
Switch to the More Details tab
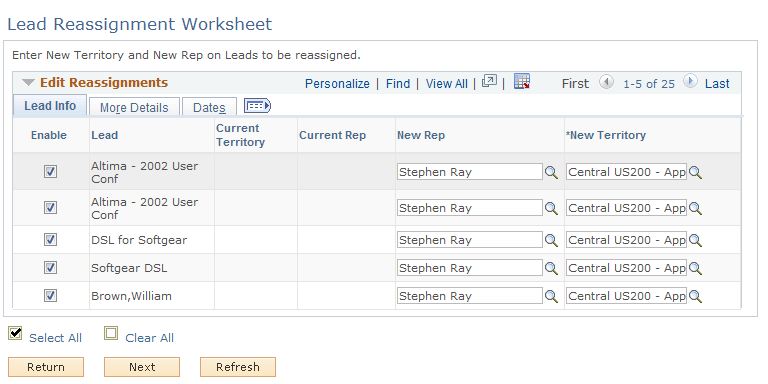point(134,107)
